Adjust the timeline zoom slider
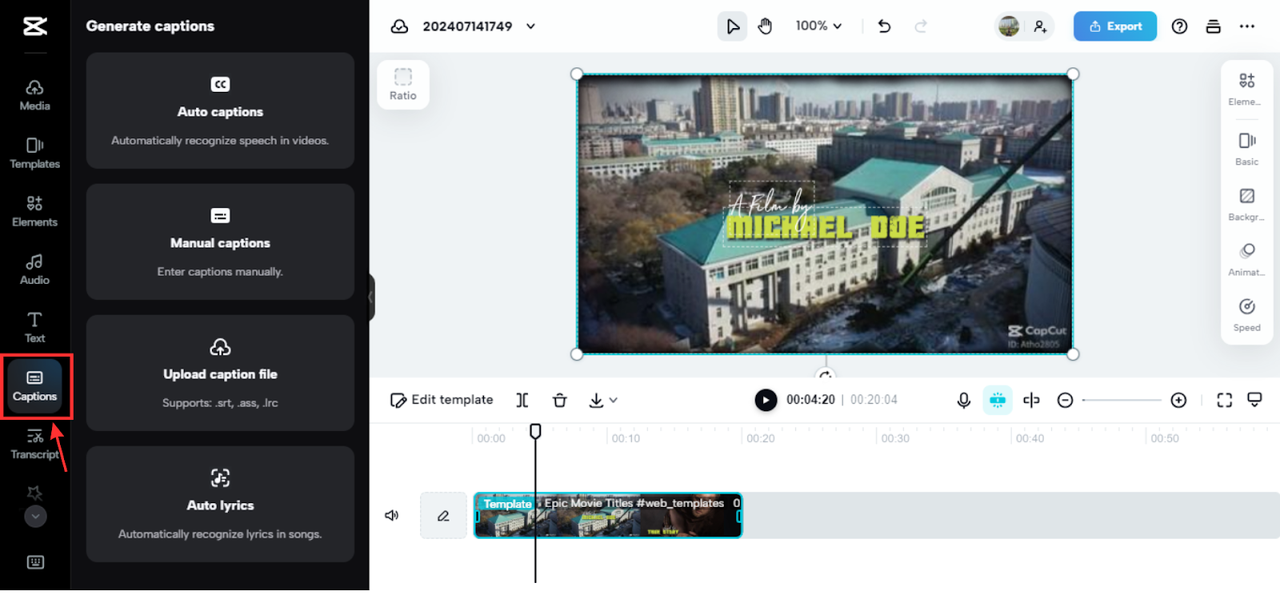This screenshot has width=1280, height=595. coord(1121,400)
